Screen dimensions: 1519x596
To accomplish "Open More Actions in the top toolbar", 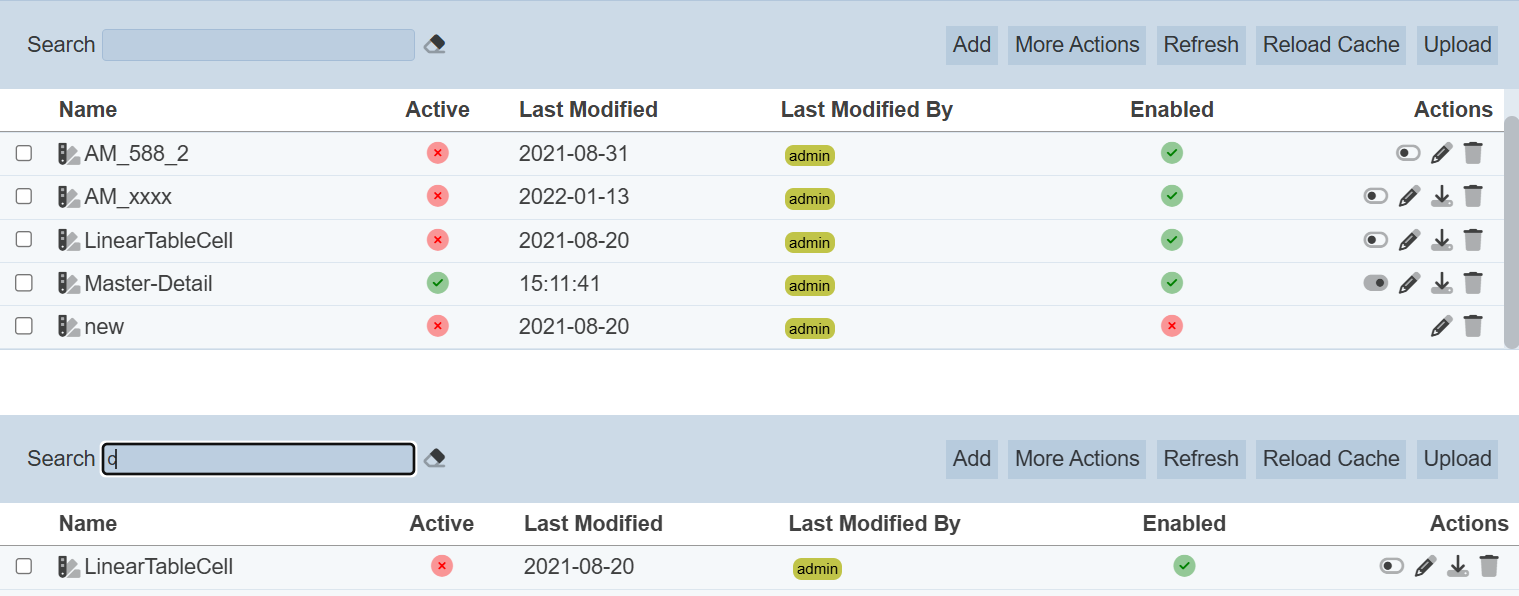I will pyautogui.click(x=1077, y=45).
